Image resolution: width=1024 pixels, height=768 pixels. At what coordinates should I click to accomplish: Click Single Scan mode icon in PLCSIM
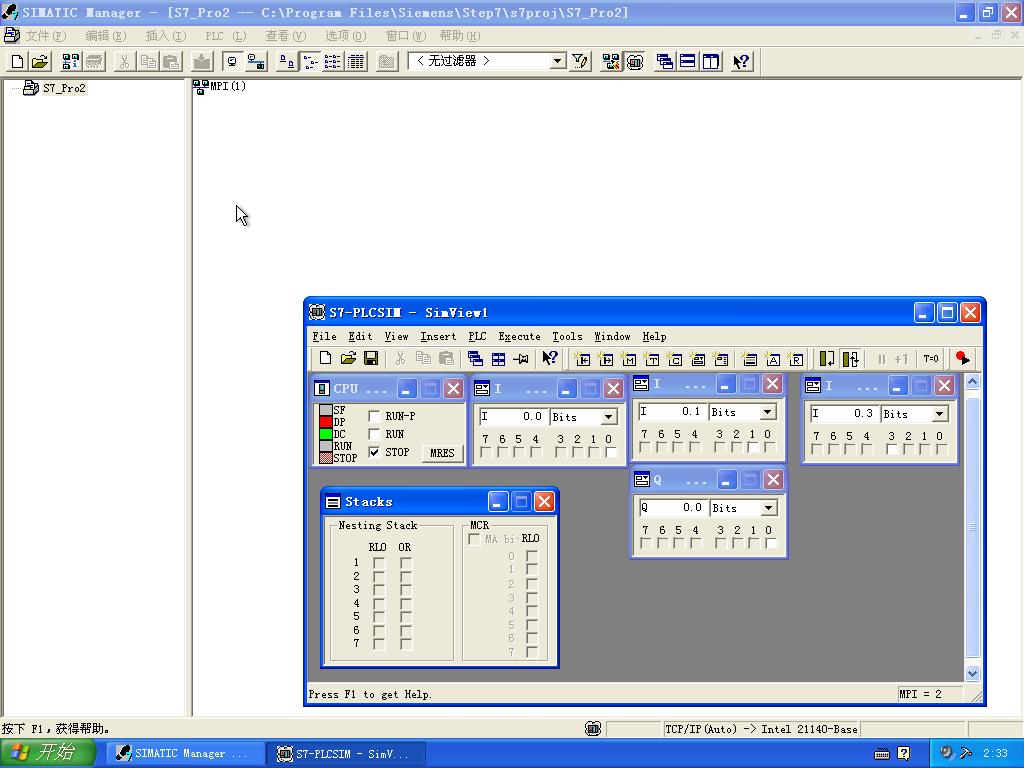tap(827, 359)
